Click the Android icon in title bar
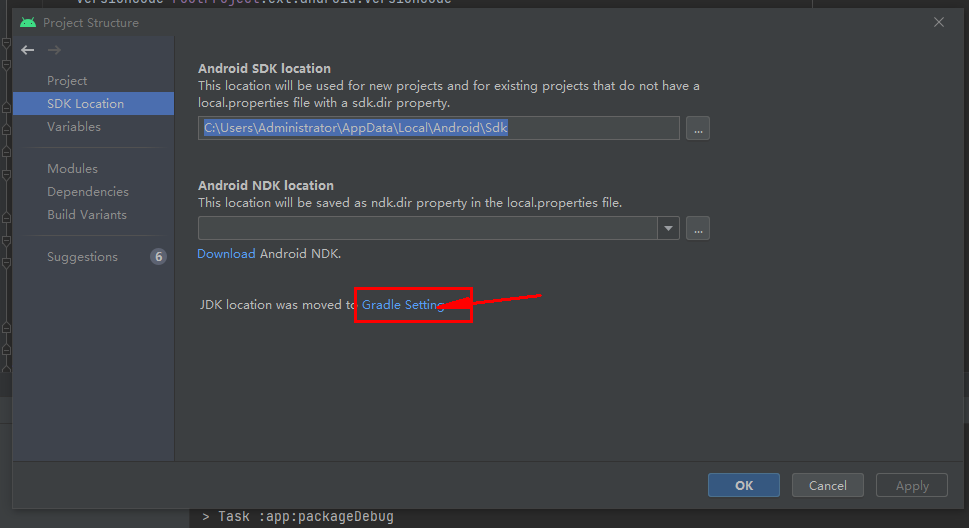The width and height of the screenshot is (969, 528). click(28, 23)
